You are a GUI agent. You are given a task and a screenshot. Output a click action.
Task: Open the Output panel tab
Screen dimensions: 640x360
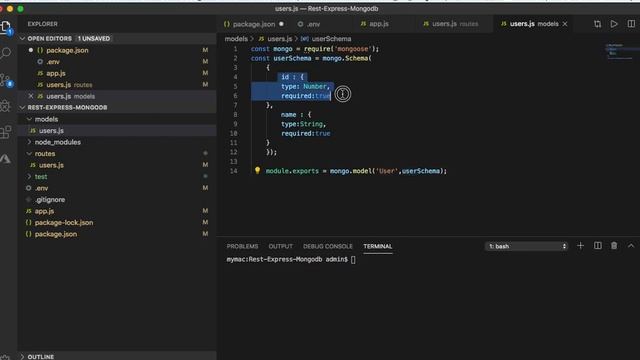pos(280,246)
